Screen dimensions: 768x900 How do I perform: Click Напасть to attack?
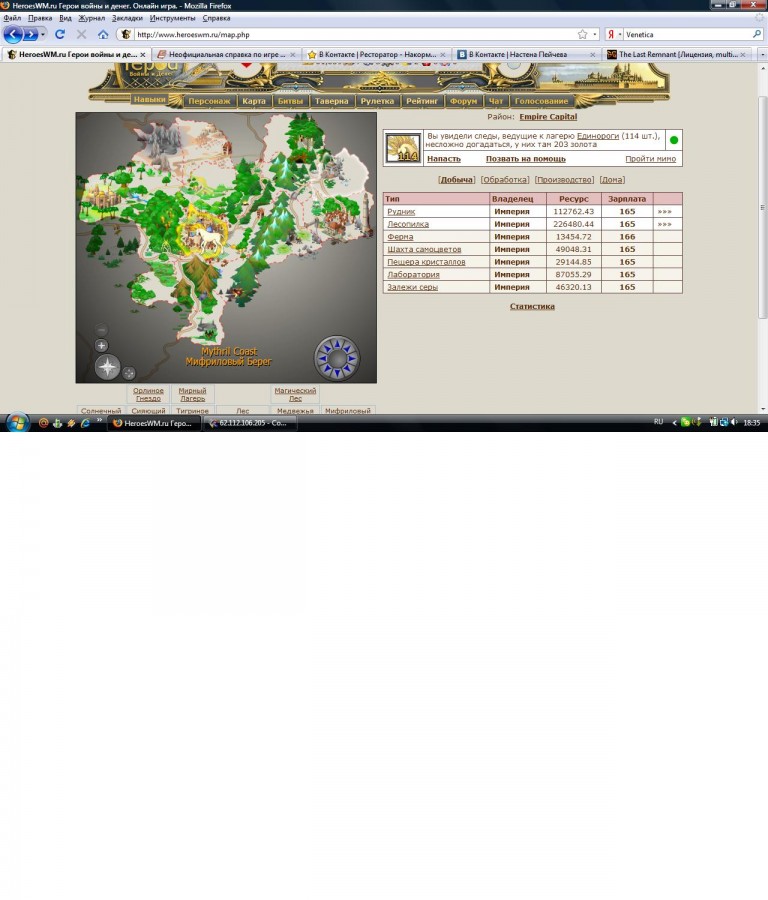click(444, 158)
